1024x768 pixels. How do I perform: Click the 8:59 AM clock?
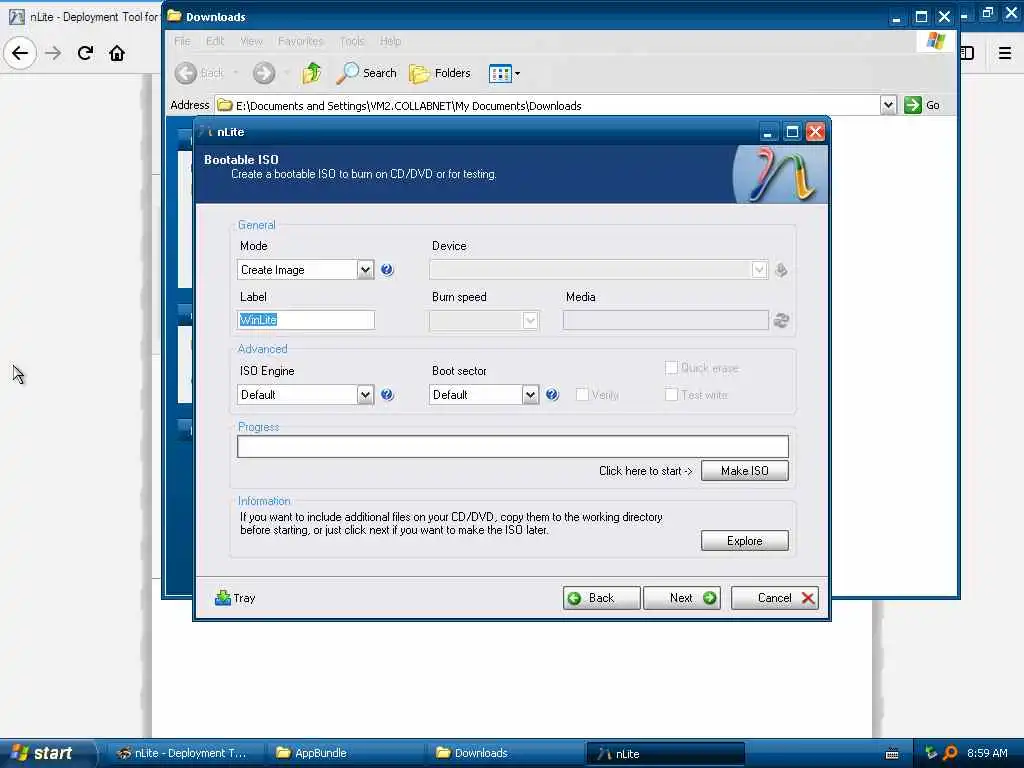pyautogui.click(x=987, y=753)
